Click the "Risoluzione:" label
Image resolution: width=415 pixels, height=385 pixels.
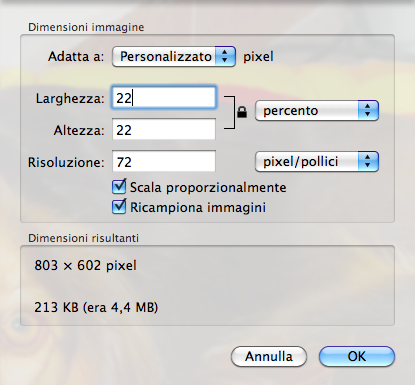pos(66,162)
